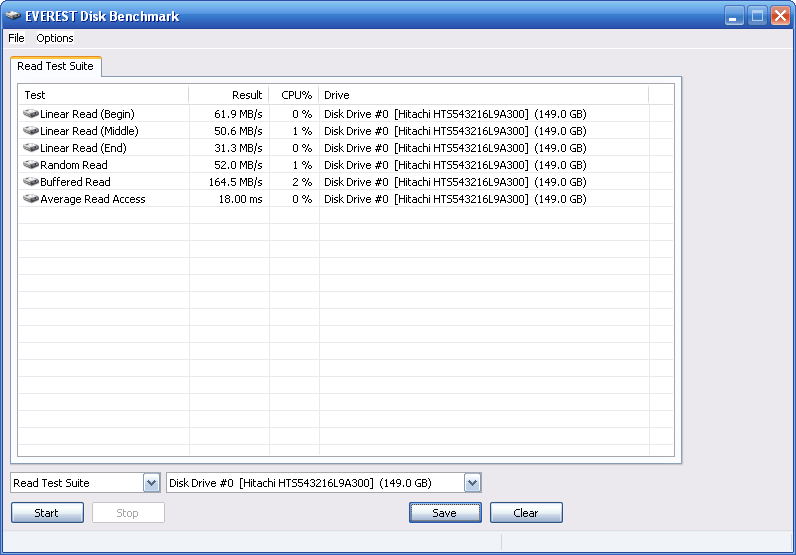Screen dimensions: 796x555
Task: Click the 52.0 MB/s result value
Action: pyautogui.click(x=238, y=165)
